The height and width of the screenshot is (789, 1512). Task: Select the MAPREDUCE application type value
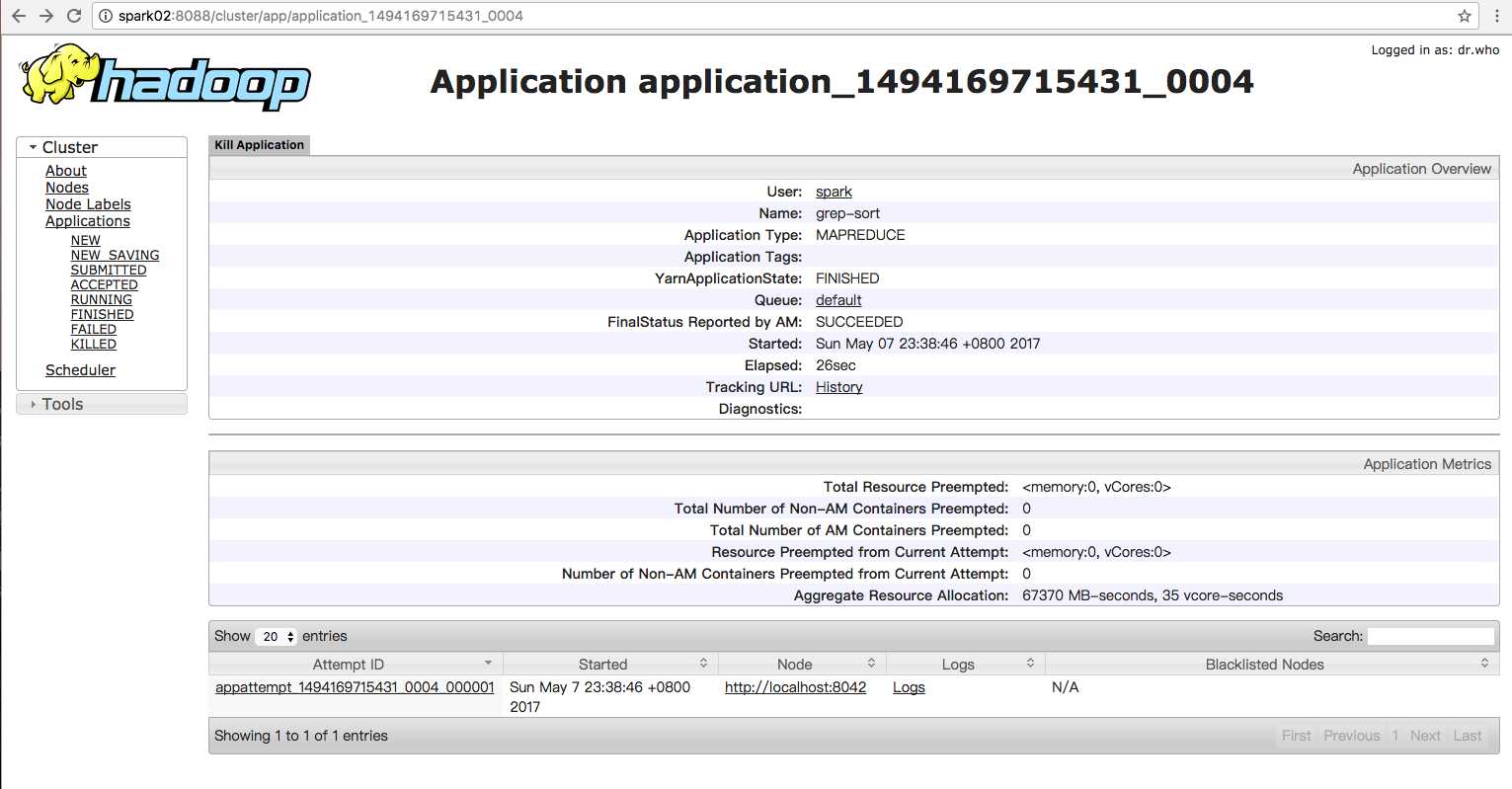click(x=860, y=235)
